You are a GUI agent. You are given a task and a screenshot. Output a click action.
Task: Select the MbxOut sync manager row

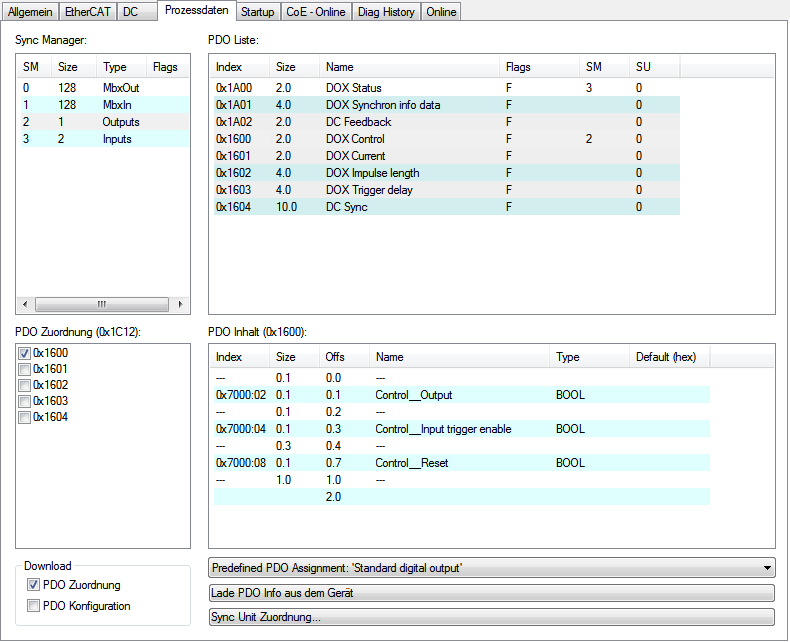103,88
